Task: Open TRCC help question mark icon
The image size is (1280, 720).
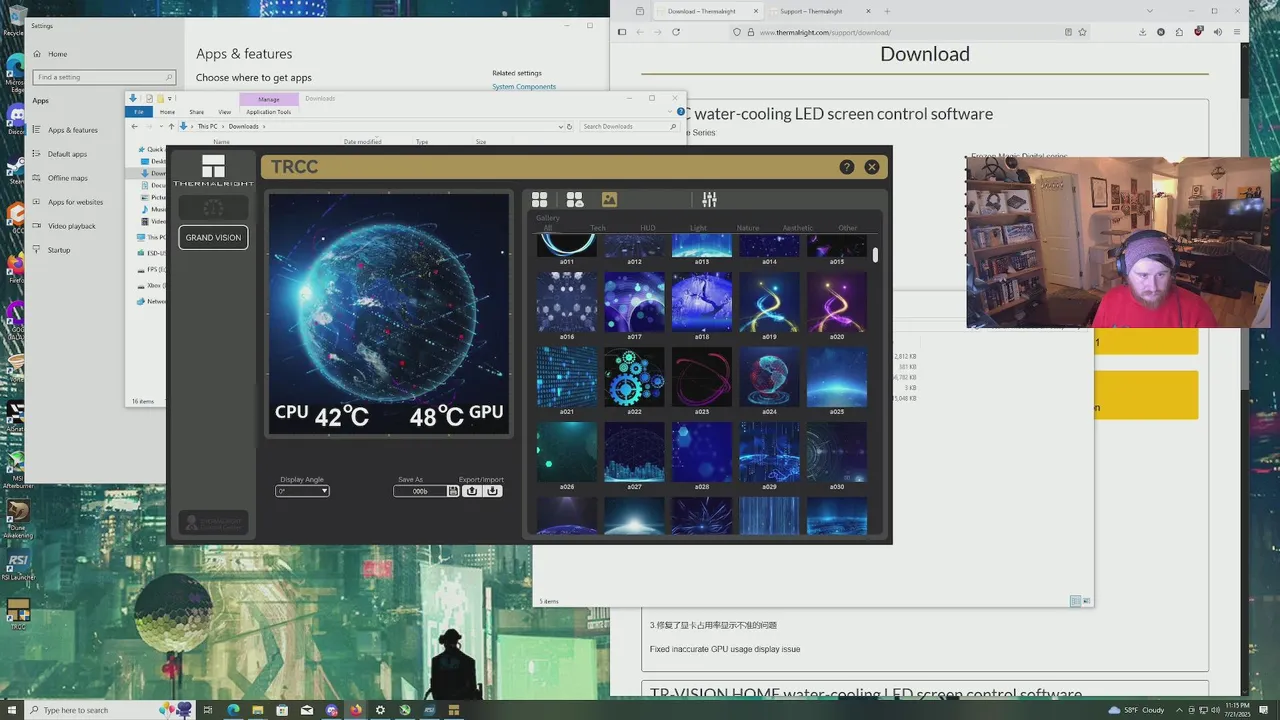Action: click(x=847, y=167)
